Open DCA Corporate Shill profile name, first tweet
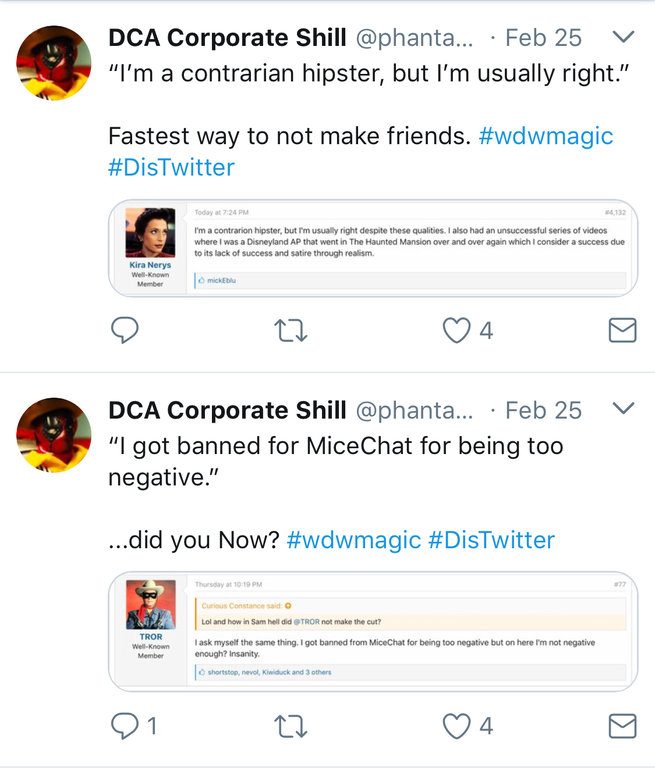Image resolution: width=655 pixels, height=768 pixels. coord(227,38)
